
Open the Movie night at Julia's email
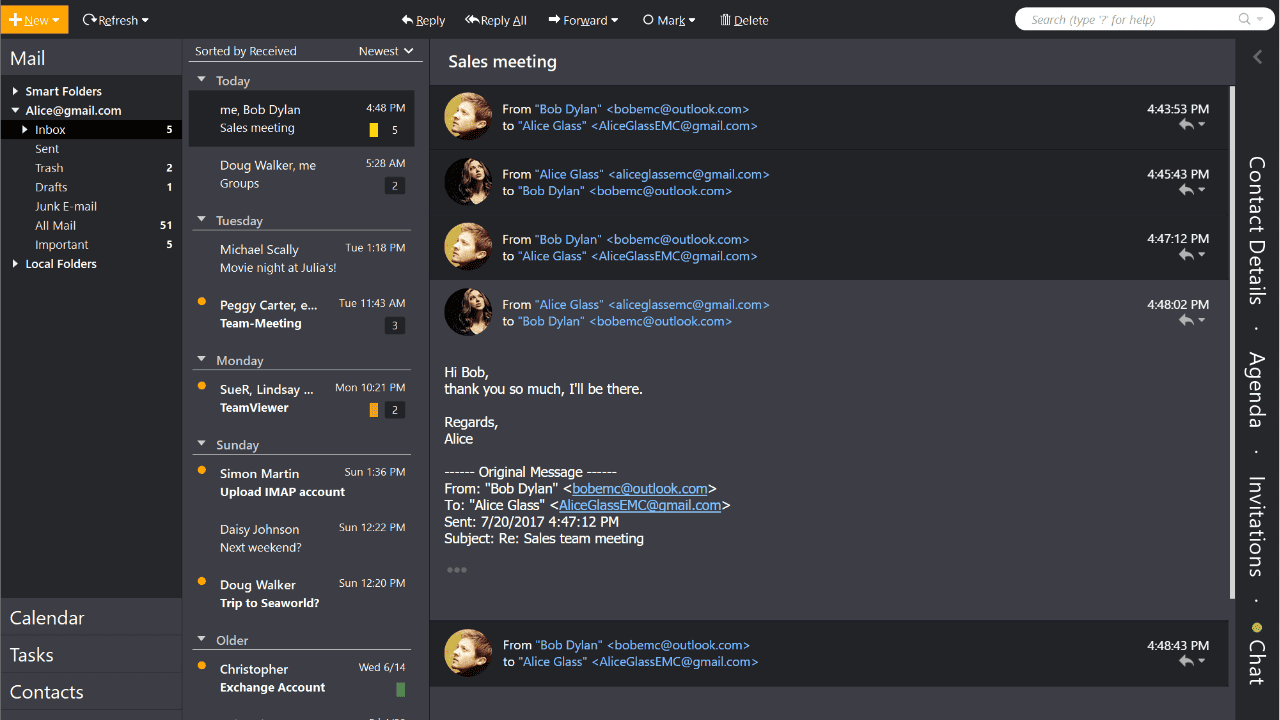tap(302, 259)
